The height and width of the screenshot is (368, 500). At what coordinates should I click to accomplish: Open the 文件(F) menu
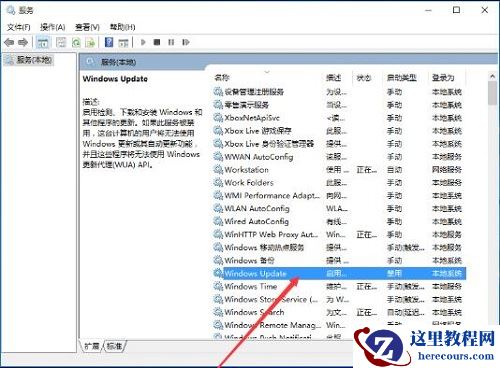(x=19, y=27)
